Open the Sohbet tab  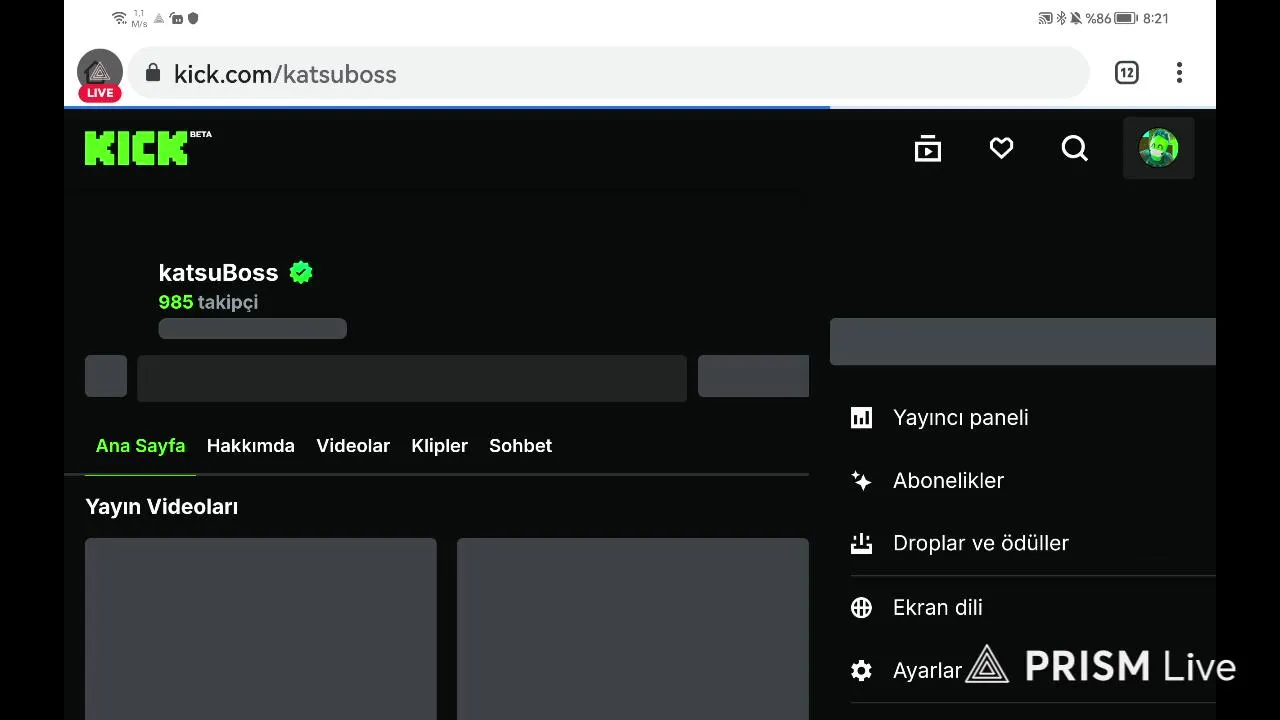520,446
